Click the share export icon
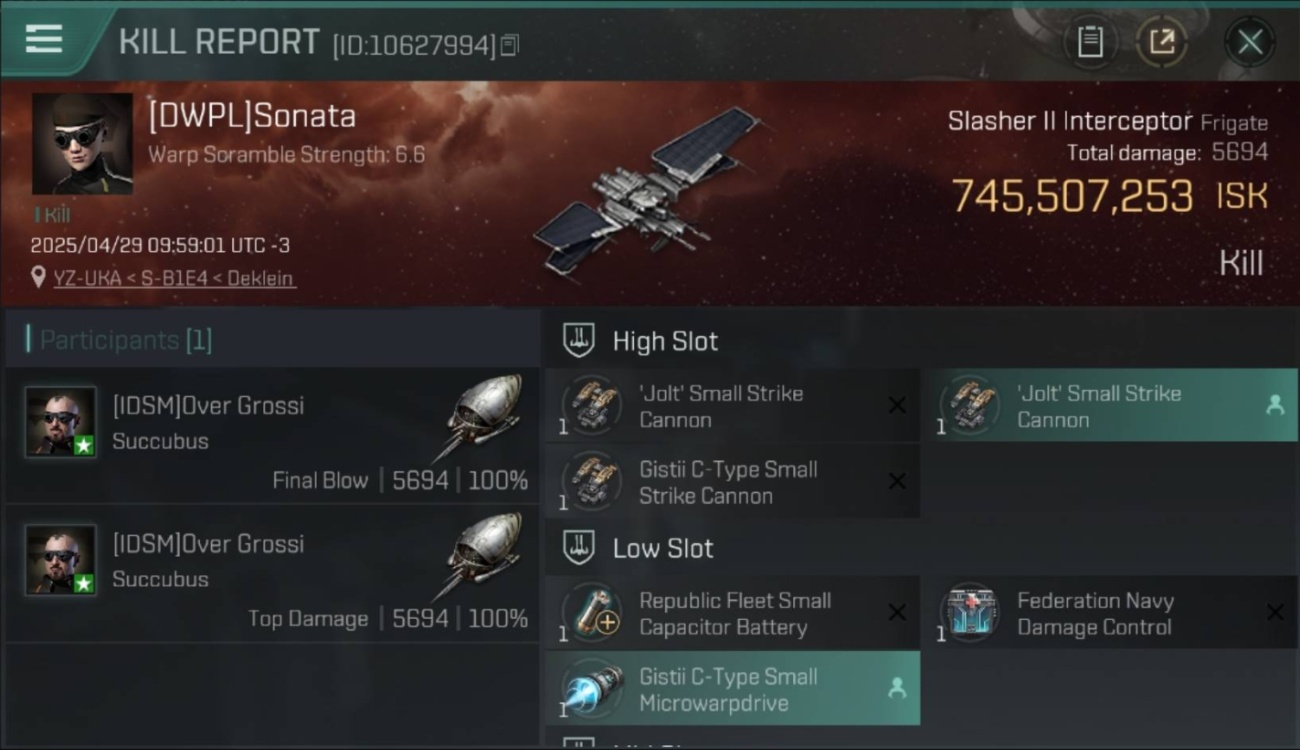Image resolution: width=1300 pixels, height=750 pixels. point(1161,42)
